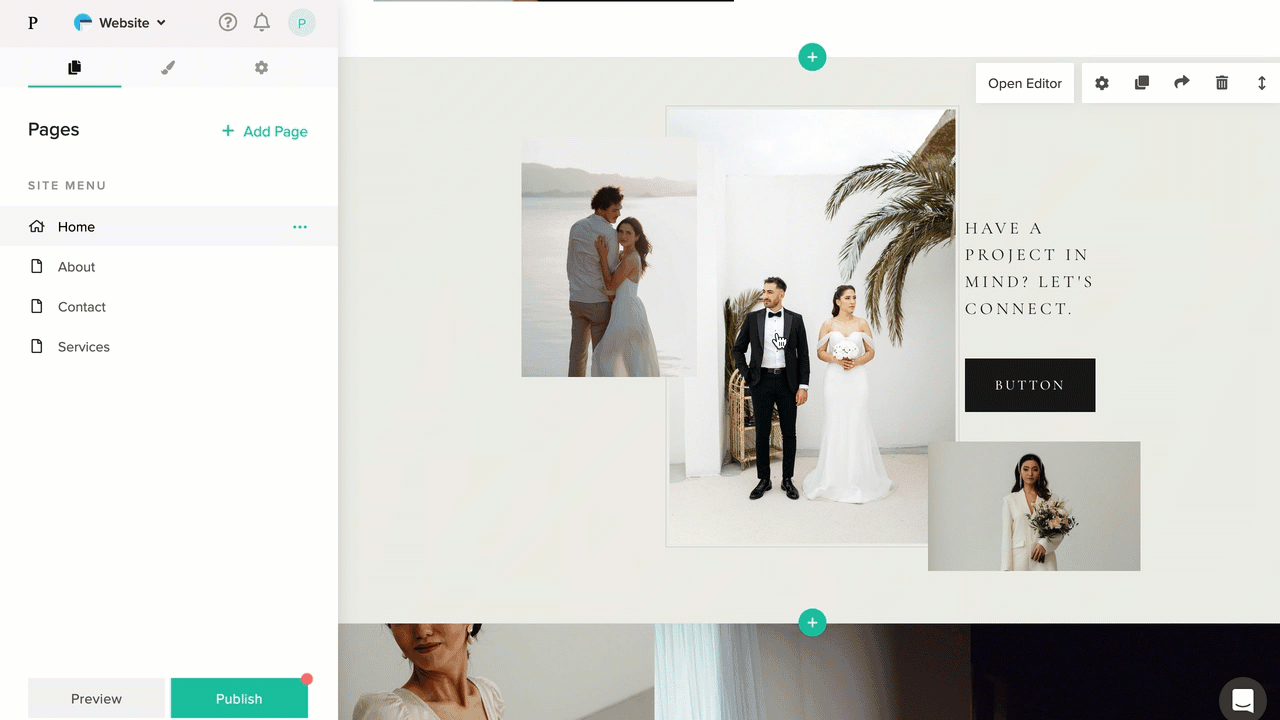Open help with the question mark icon
Viewport: 1280px width, 720px height.
coord(227,22)
